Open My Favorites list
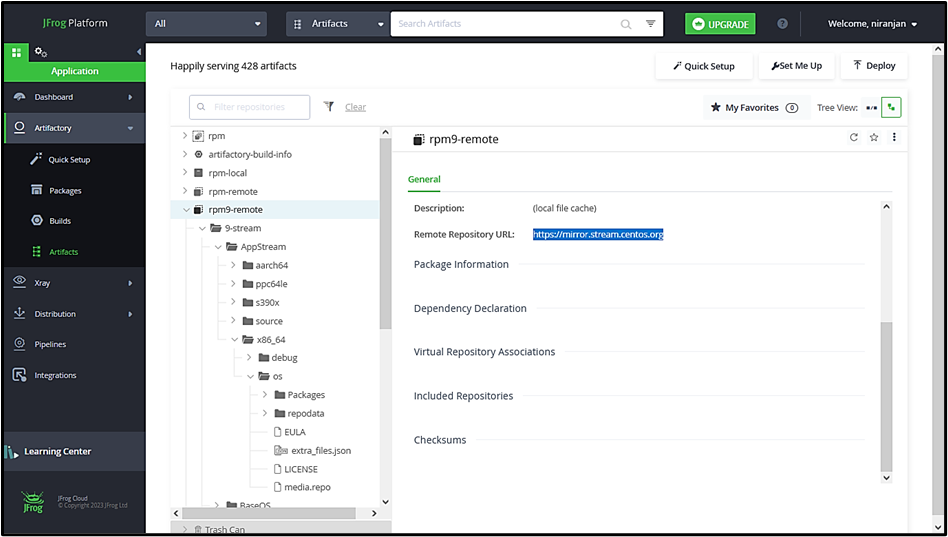Screen dimensions: 948x537 (756, 108)
